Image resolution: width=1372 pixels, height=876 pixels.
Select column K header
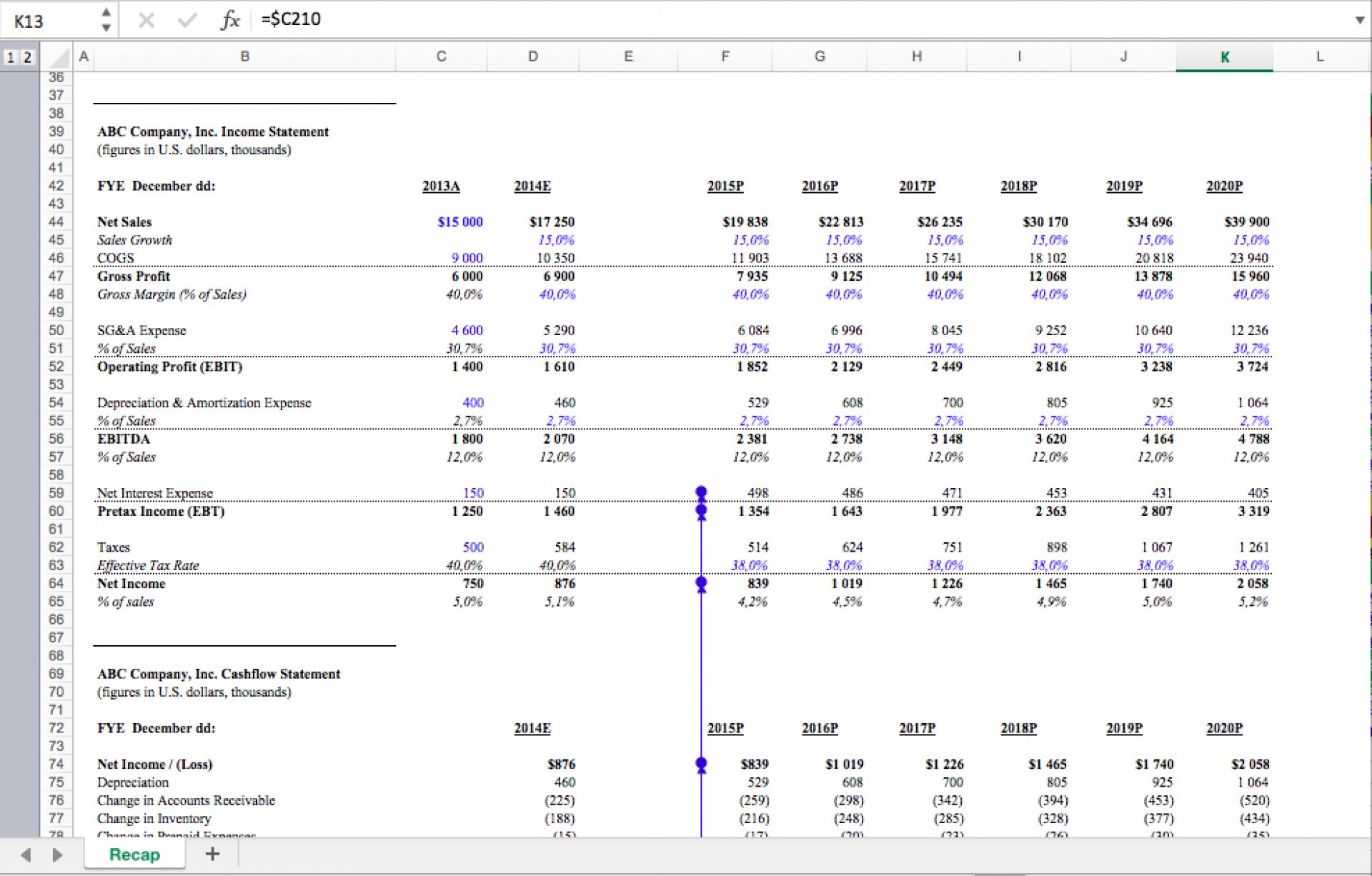point(1224,57)
